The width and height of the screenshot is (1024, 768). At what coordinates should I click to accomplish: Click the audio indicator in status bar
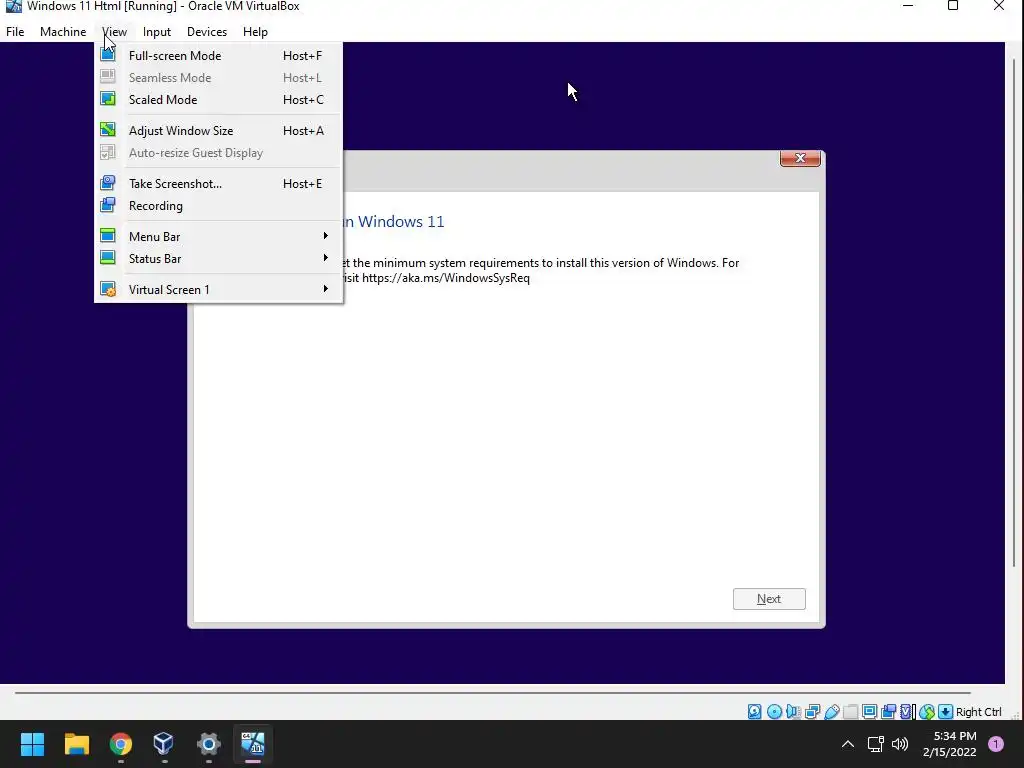click(793, 712)
